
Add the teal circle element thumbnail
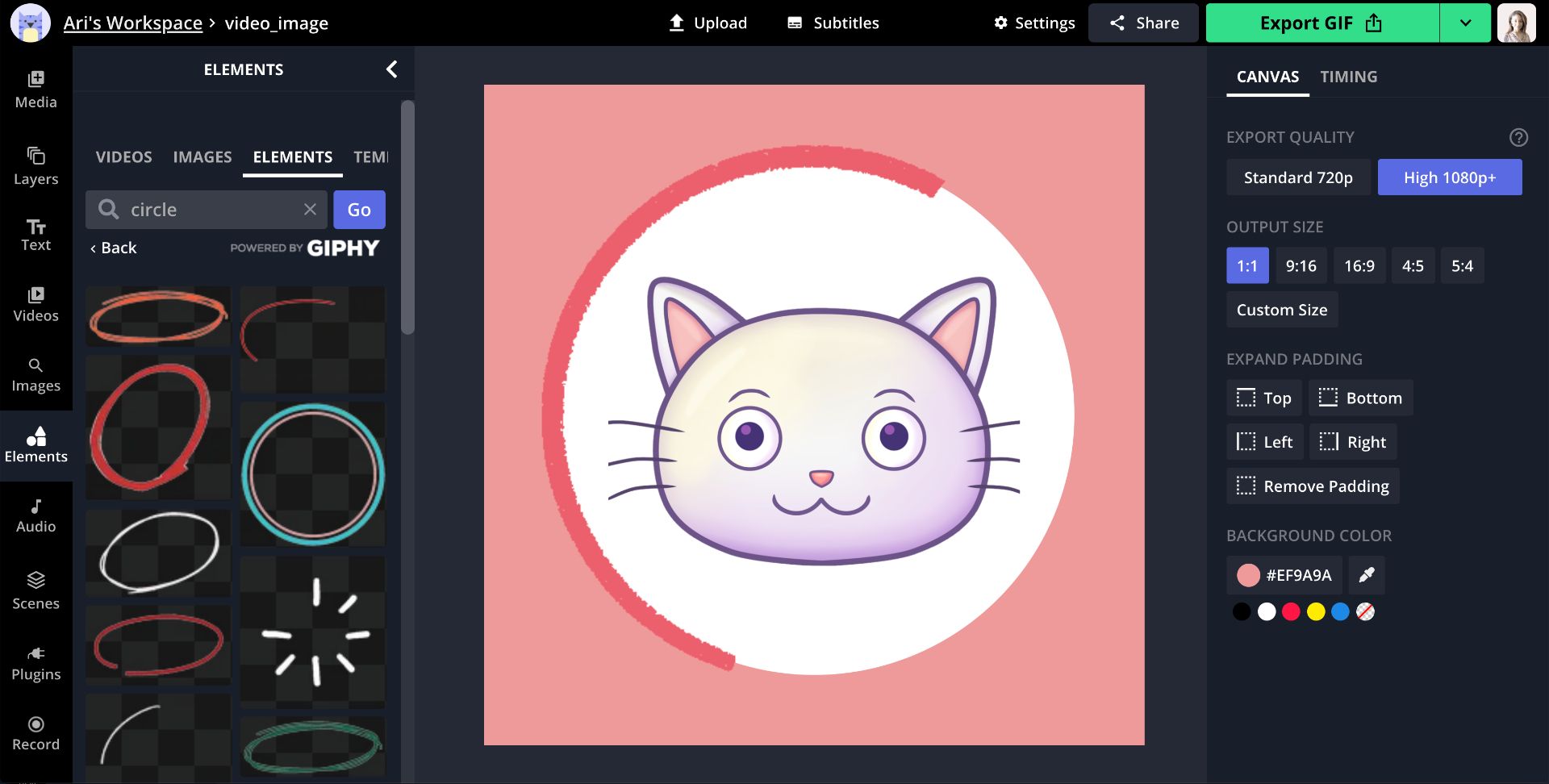click(x=313, y=474)
